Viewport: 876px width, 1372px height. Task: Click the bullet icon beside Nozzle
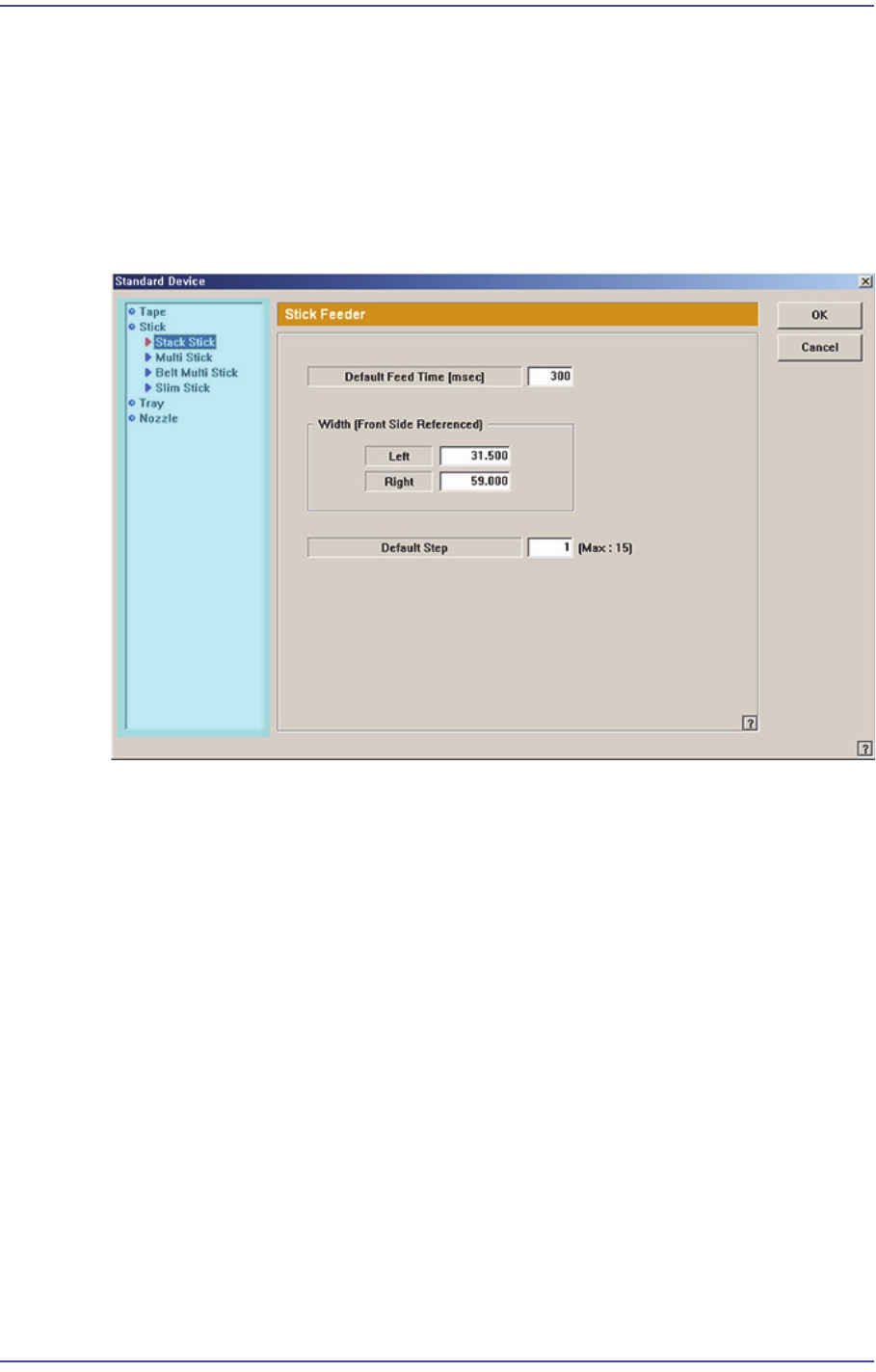coord(132,419)
